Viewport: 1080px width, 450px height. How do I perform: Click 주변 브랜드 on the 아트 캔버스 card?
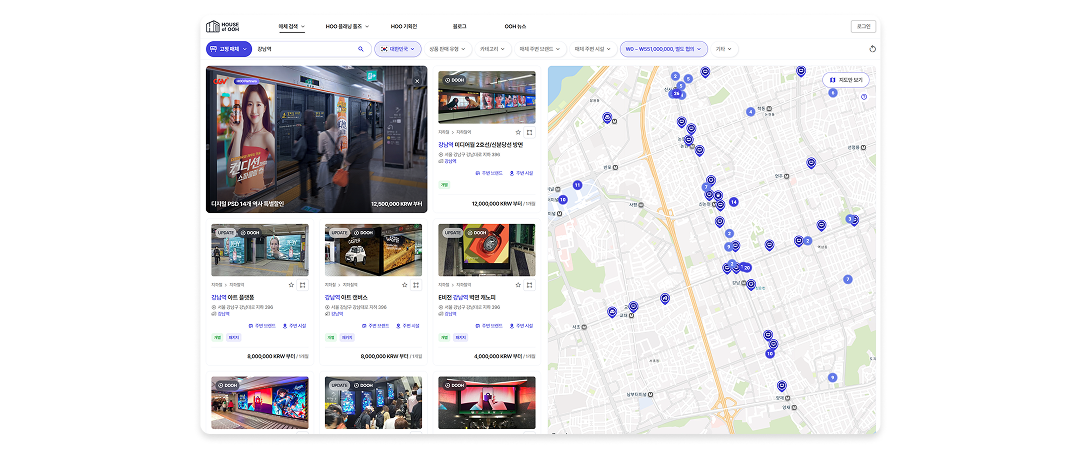[375, 325]
